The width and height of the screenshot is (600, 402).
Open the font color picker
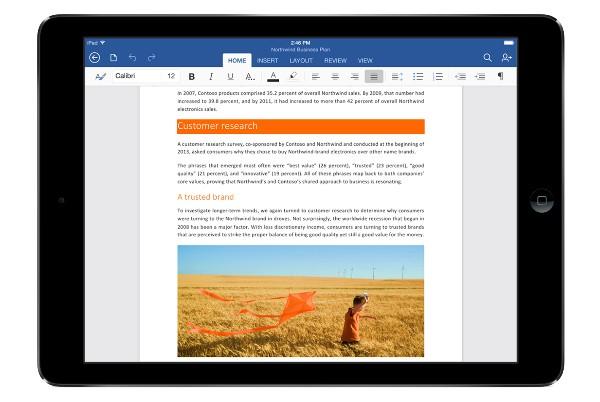(x=273, y=76)
